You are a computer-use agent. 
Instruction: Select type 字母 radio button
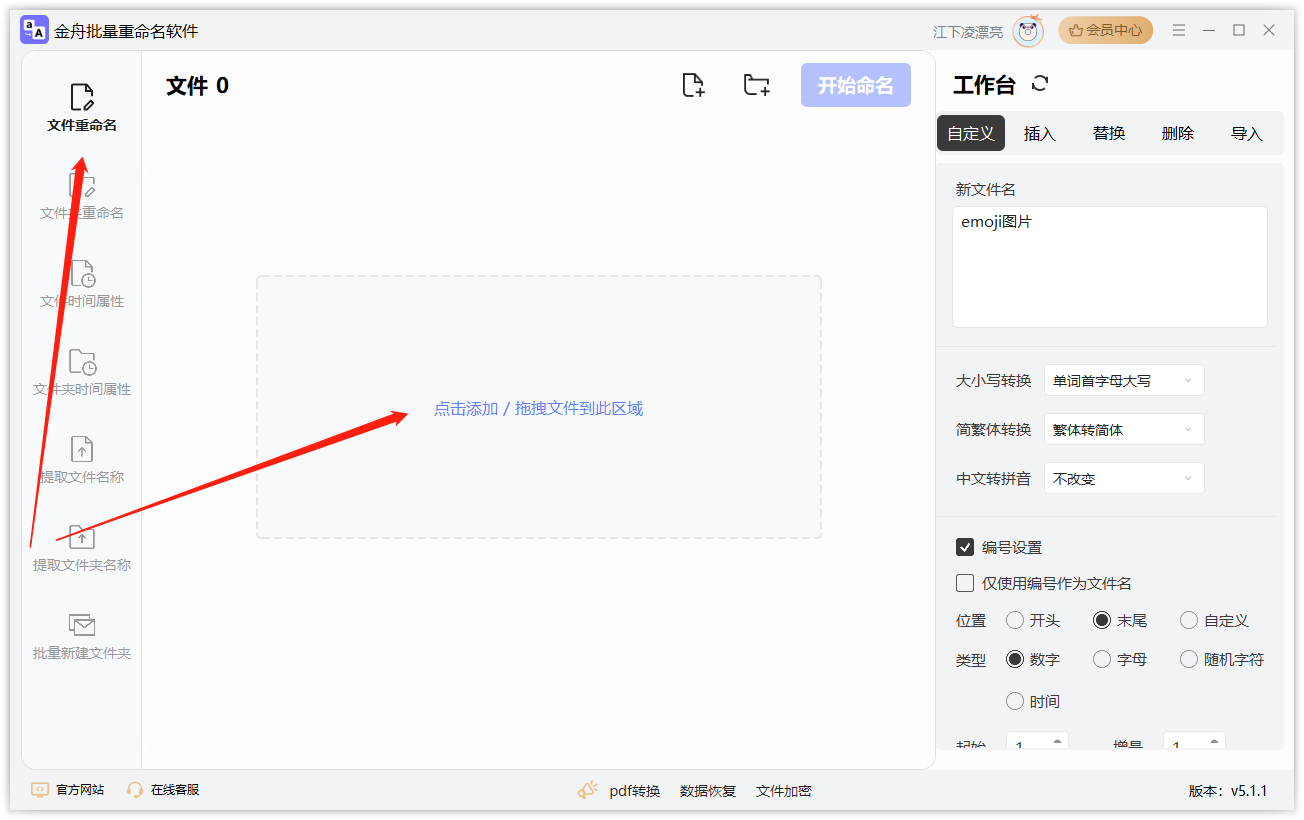1102,659
